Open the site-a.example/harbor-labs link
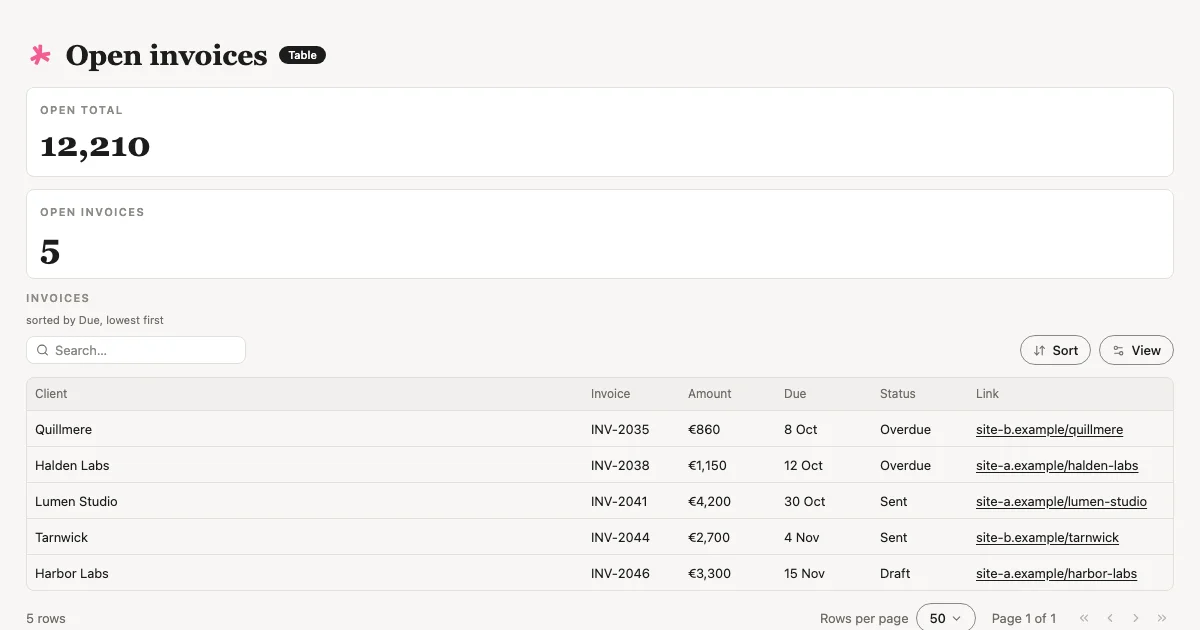 [1056, 573]
